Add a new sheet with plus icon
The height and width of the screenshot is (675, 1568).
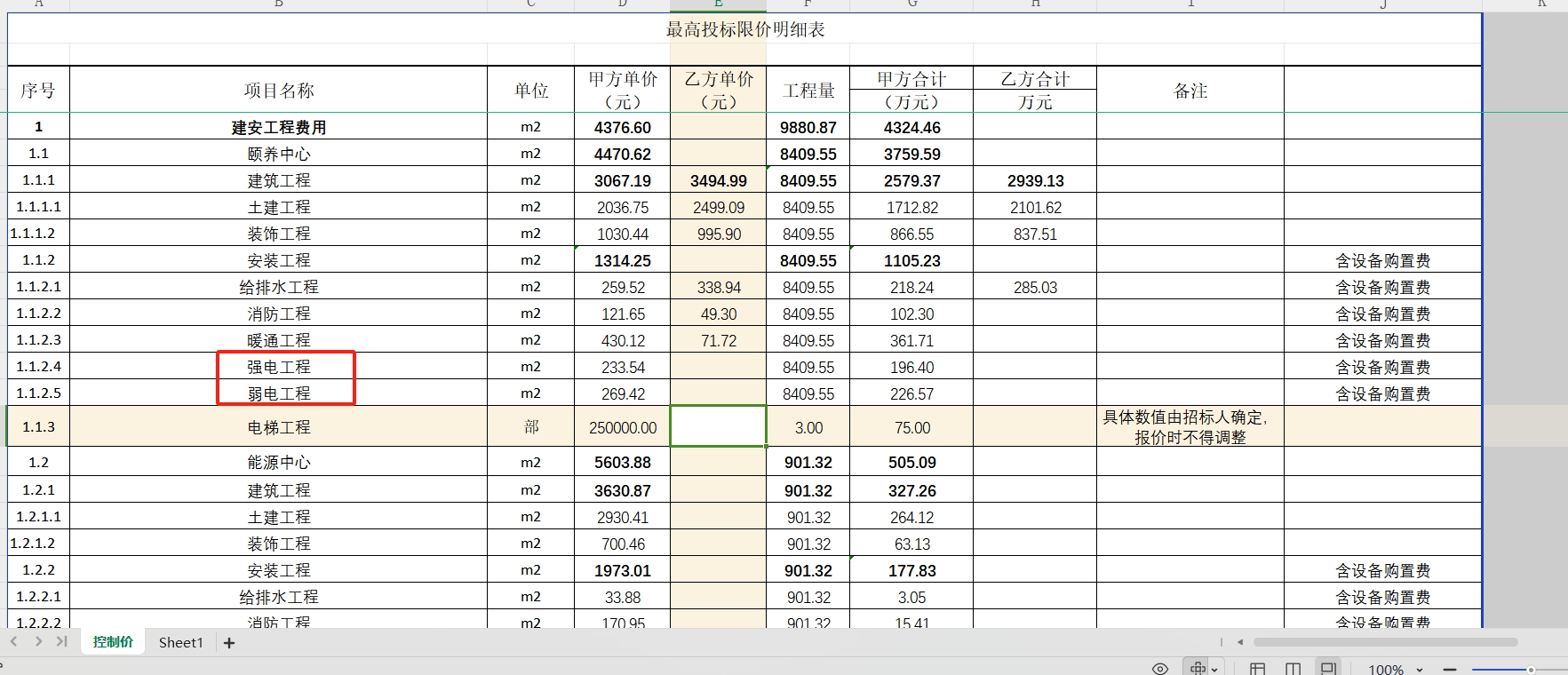tap(229, 643)
